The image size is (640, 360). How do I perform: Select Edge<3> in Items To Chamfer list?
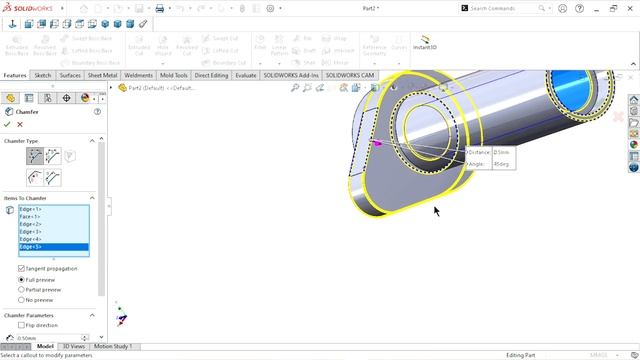pyautogui.click(x=54, y=231)
